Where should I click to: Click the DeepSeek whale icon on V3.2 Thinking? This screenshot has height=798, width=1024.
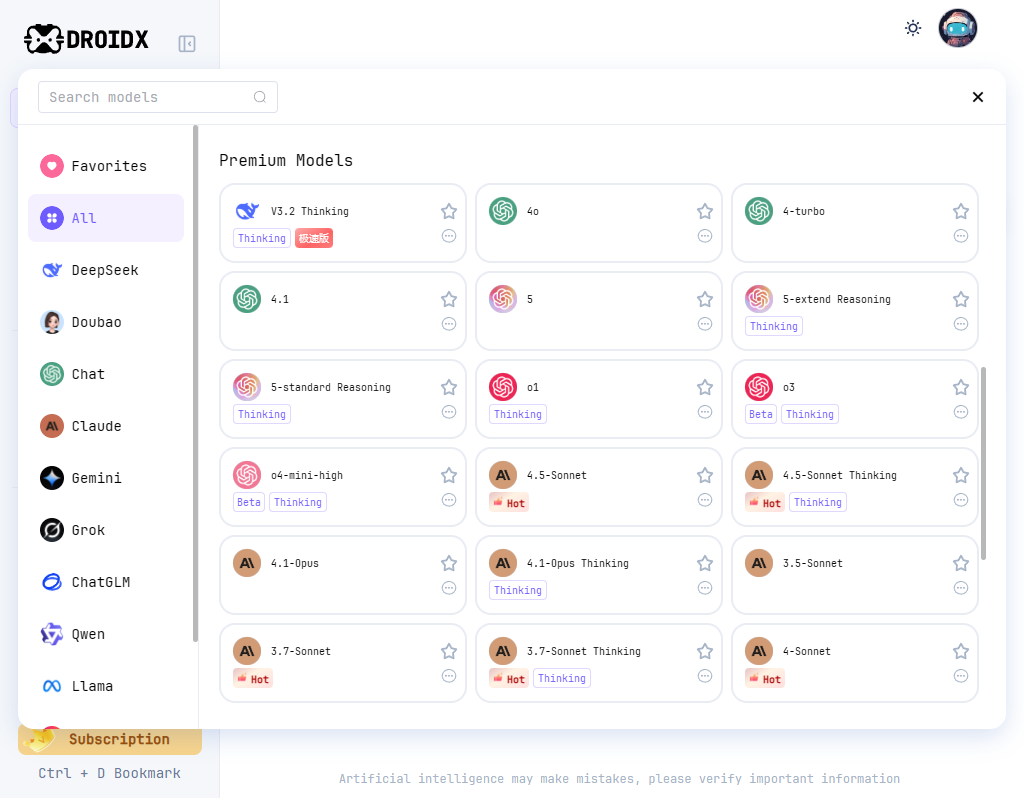(246, 212)
